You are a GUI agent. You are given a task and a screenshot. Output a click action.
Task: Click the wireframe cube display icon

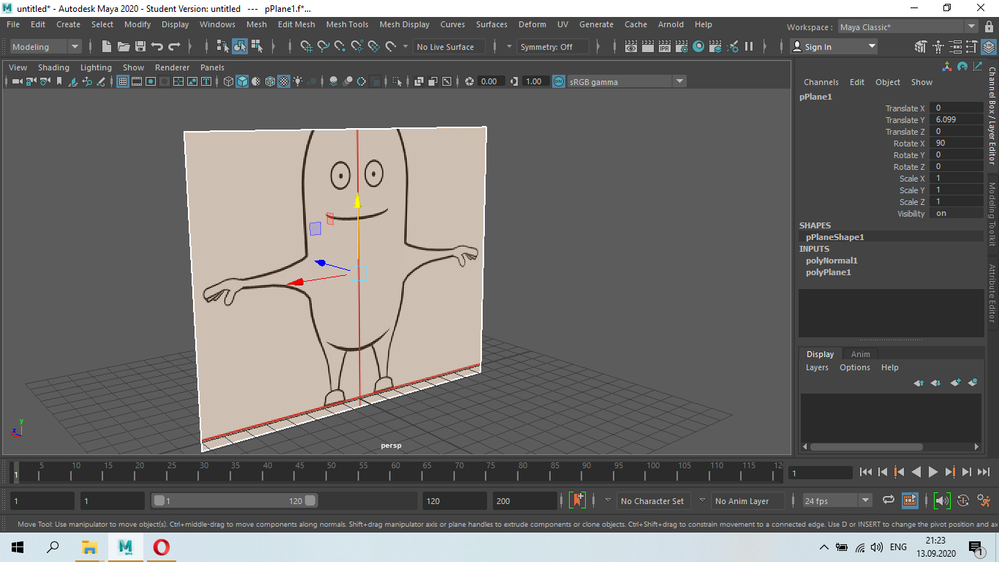[228, 82]
